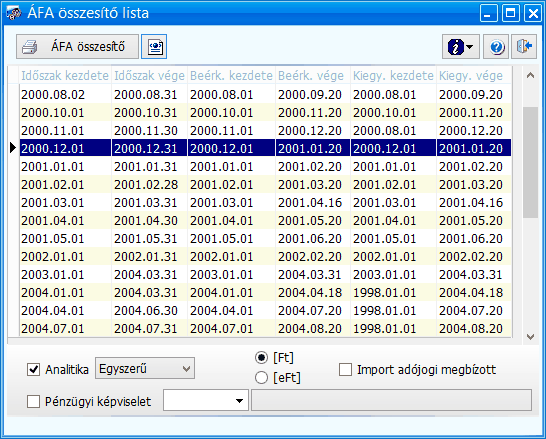Image resolution: width=546 pixels, height=439 pixels.
Task: Click scrollbar down arrow
Action: point(530,336)
